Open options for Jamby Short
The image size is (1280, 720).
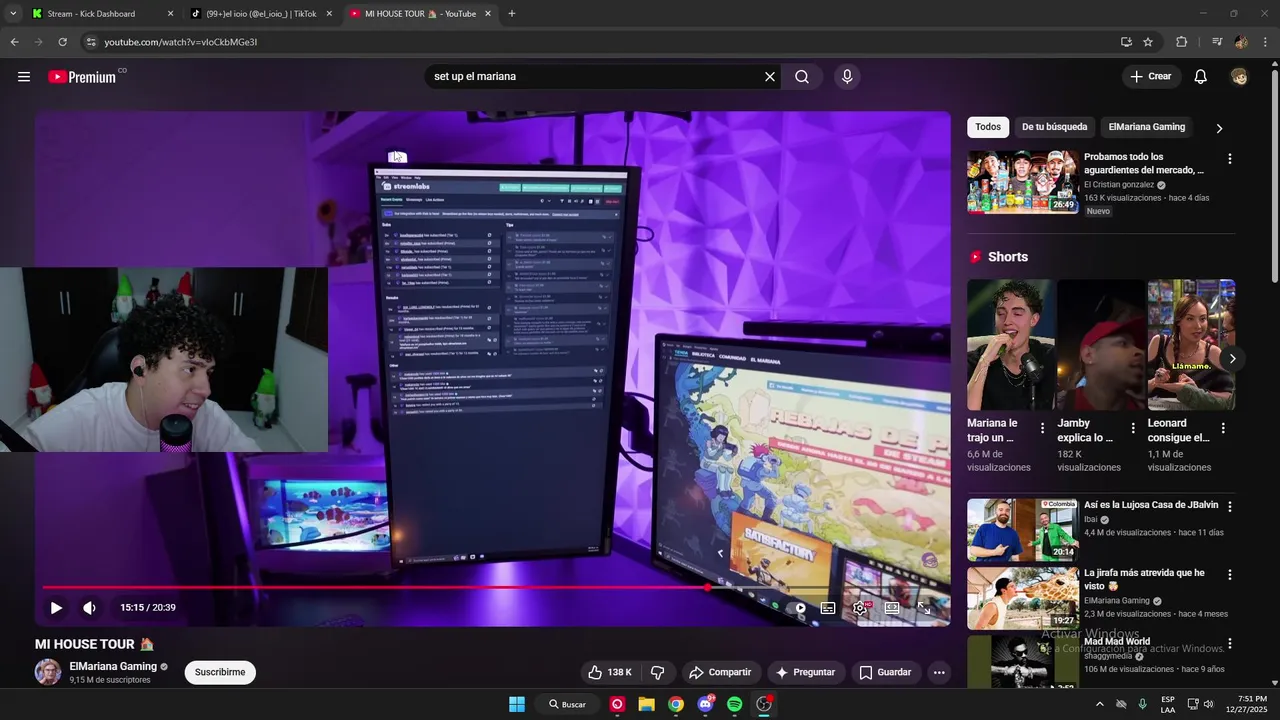click(1133, 428)
